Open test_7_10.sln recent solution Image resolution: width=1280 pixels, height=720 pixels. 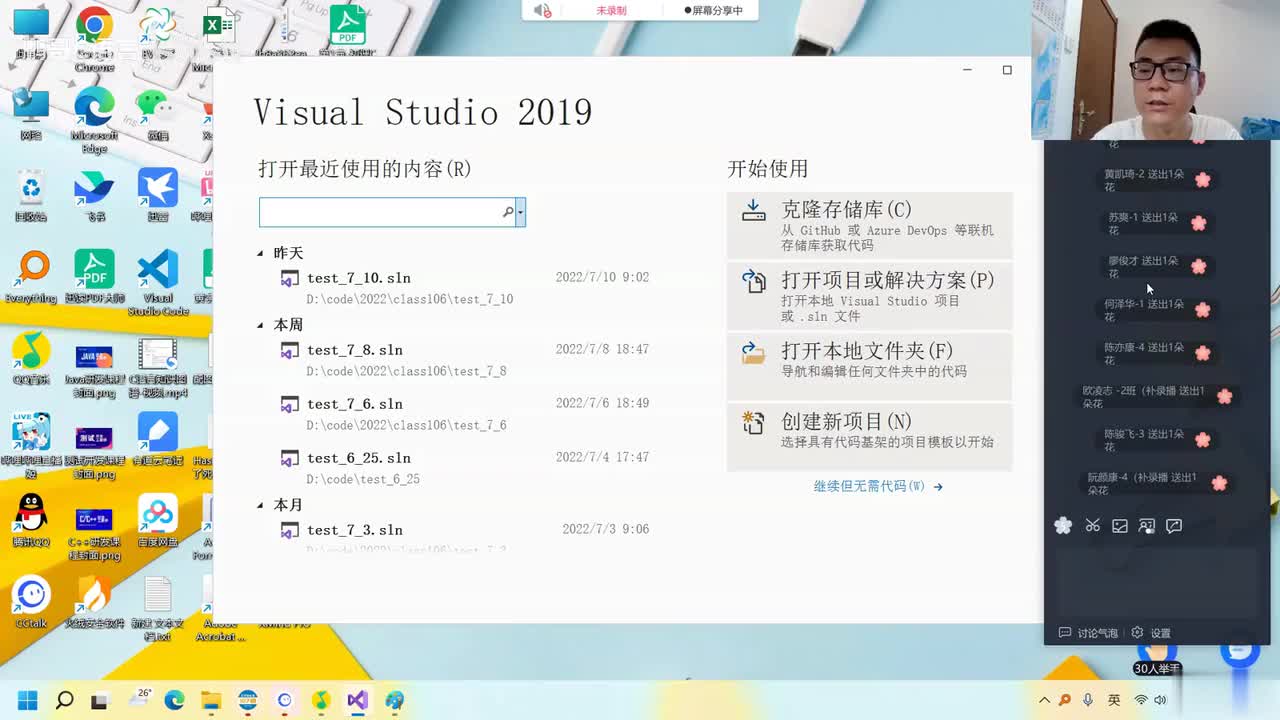click(x=463, y=287)
